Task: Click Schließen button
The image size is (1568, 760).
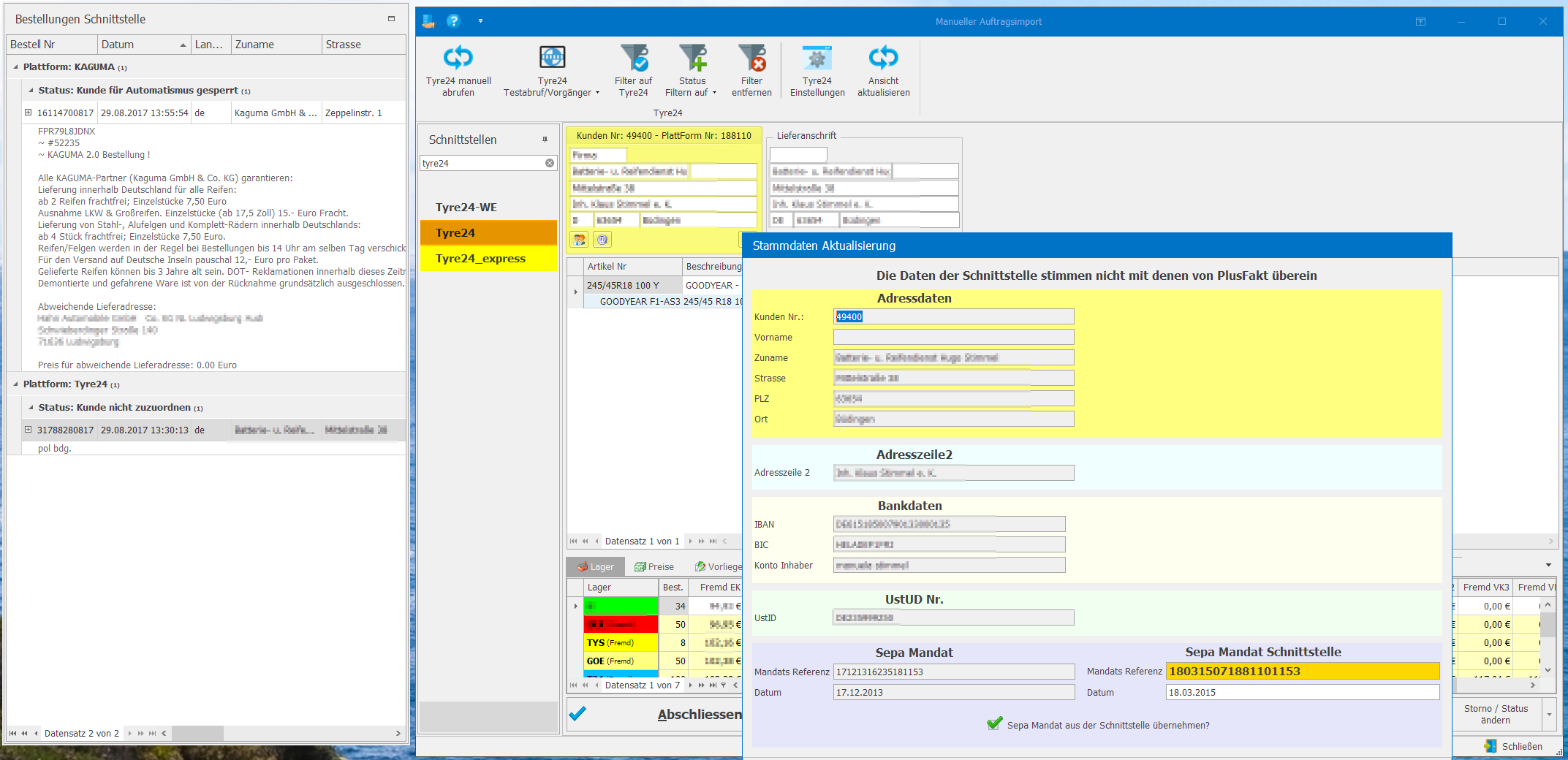Action: [1513, 746]
